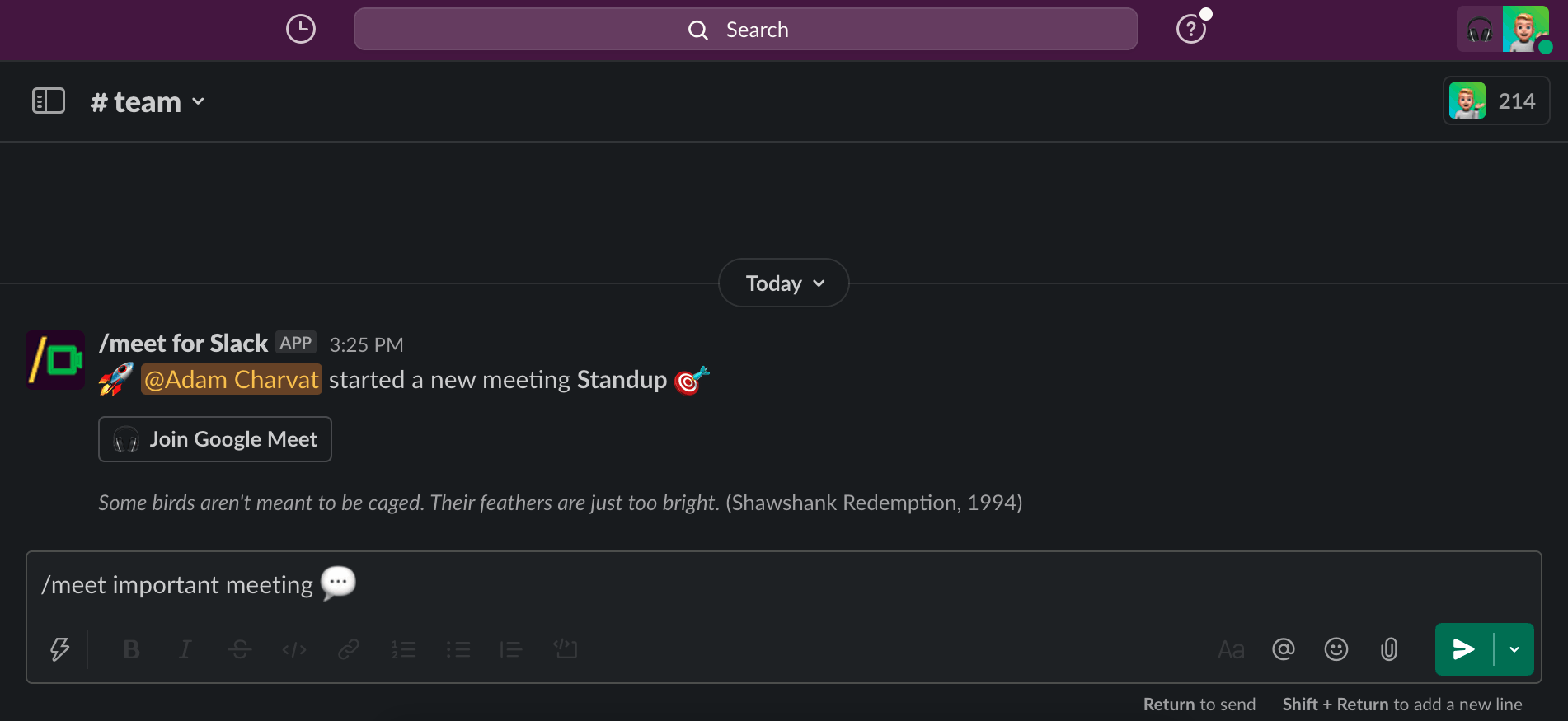
Task: Click the 'Shift + Return to add a new line' hint
Action: point(1402,705)
